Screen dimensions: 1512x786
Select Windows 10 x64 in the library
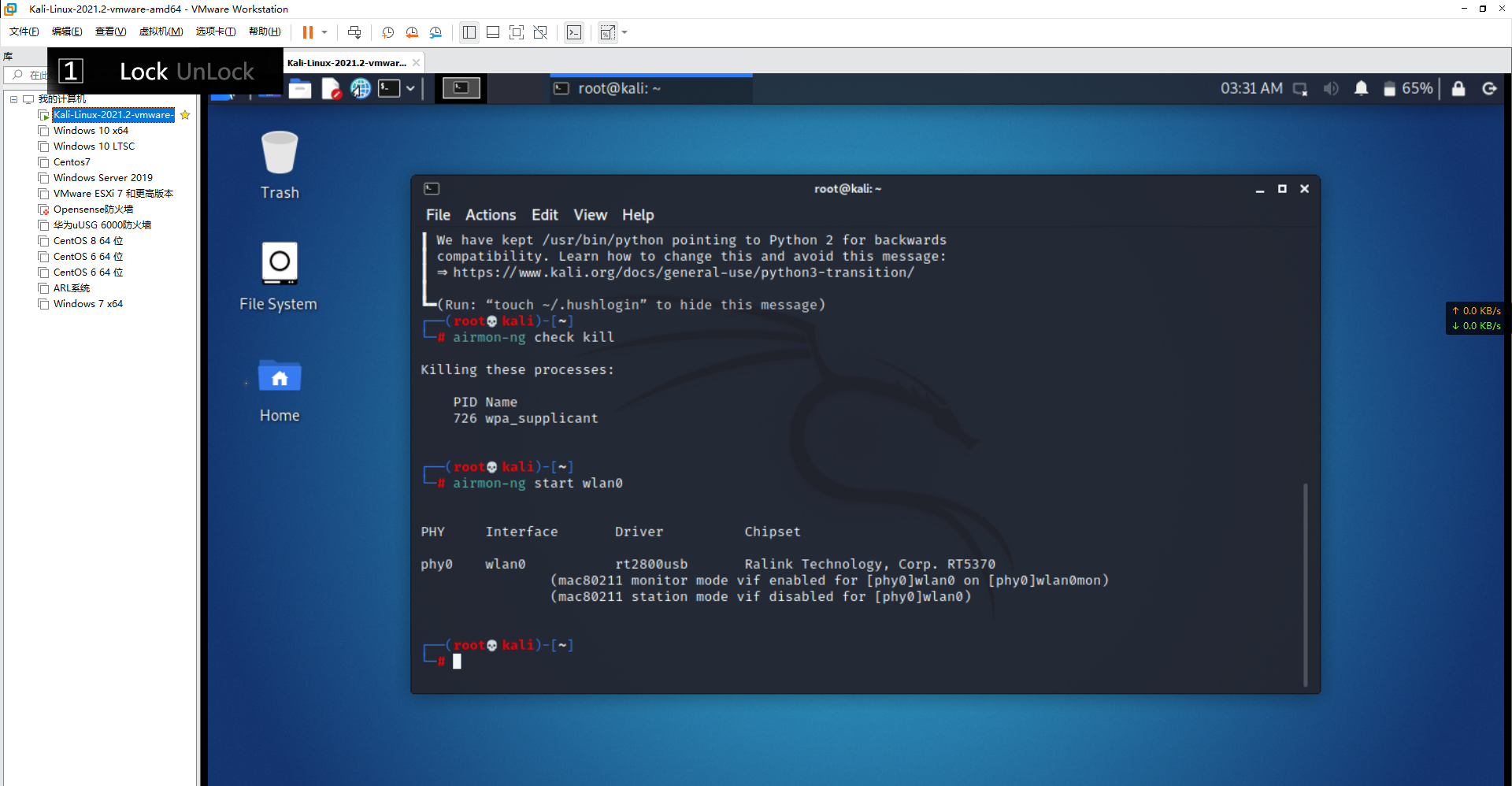tap(91, 131)
